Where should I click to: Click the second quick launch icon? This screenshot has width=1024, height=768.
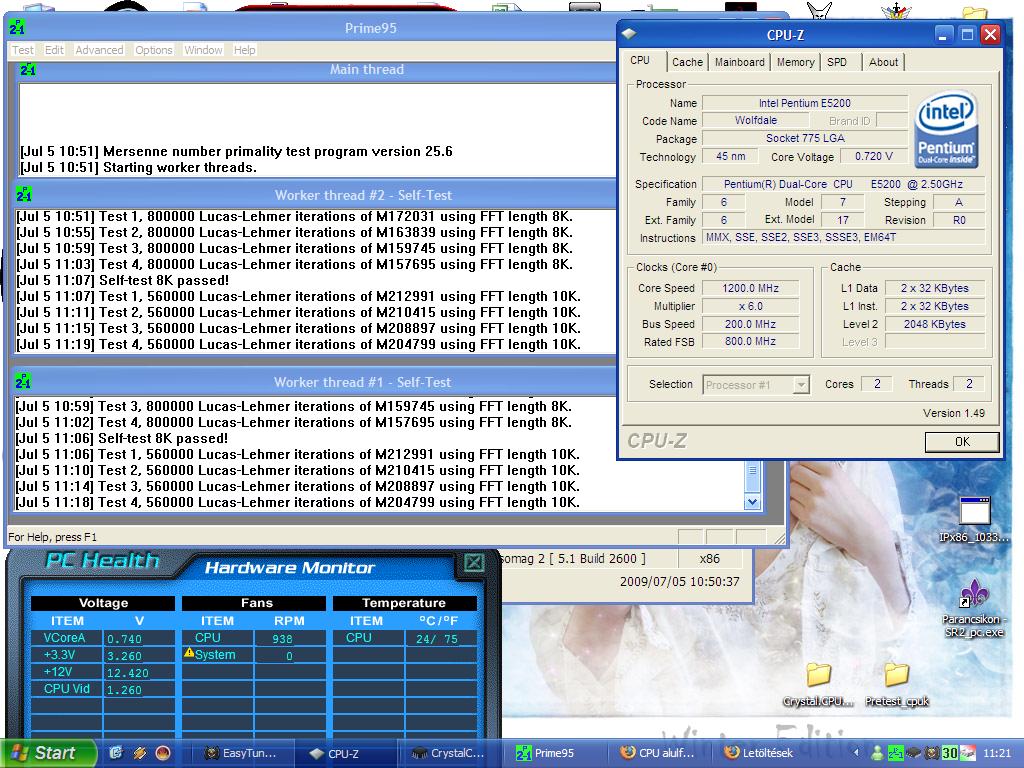point(140,753)
